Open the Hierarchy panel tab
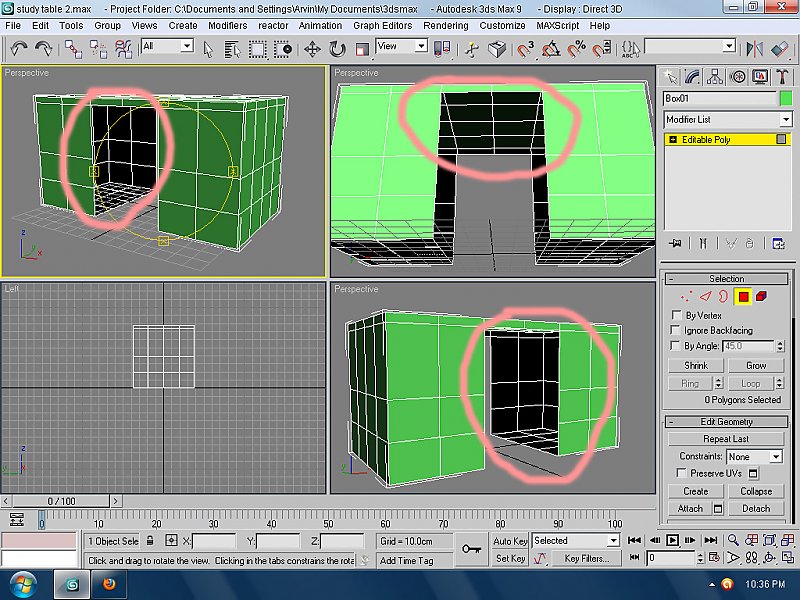 [716, 76]
